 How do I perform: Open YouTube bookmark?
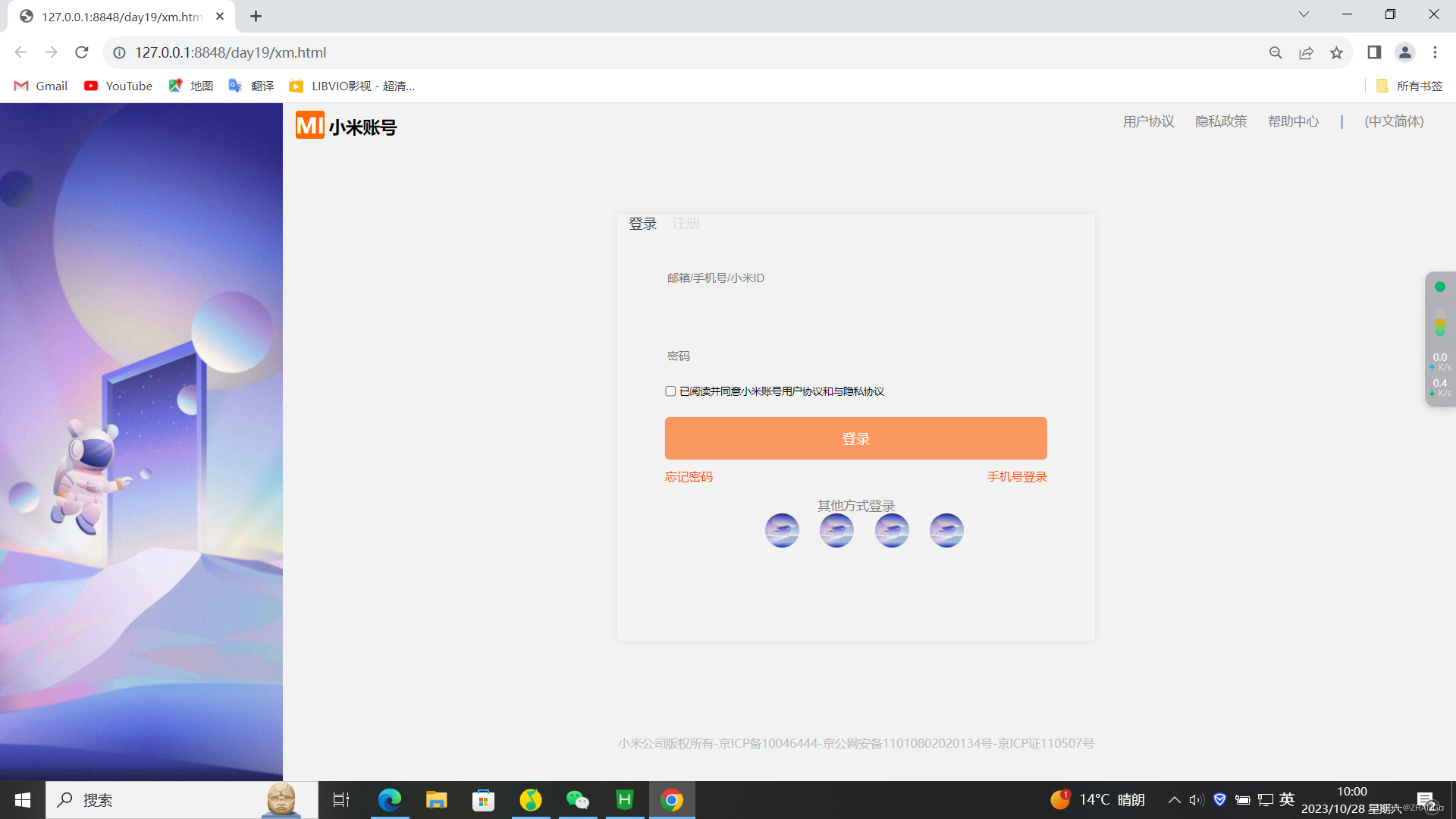tap(118, 86)
